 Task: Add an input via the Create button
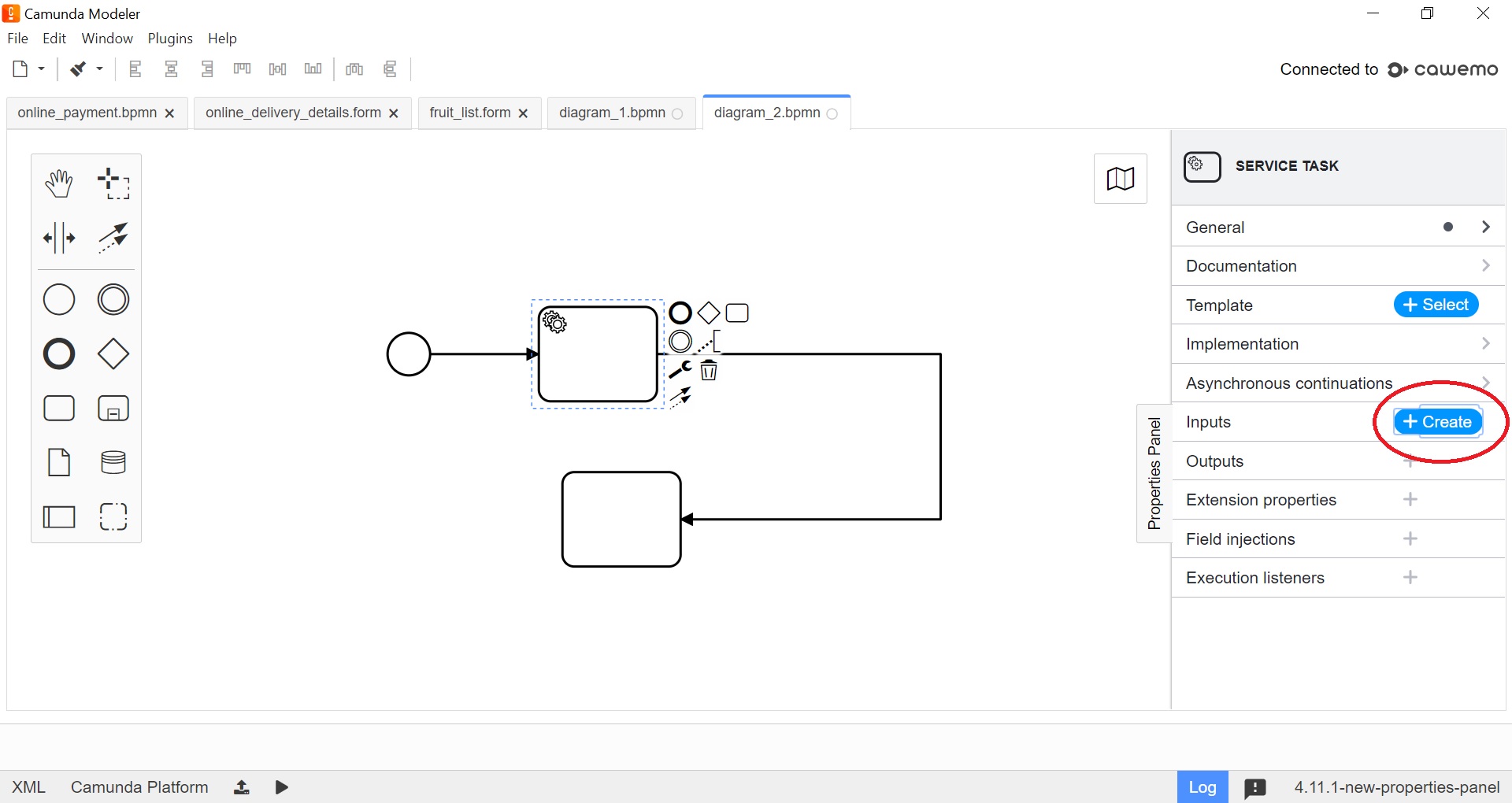coord(1437,421)
